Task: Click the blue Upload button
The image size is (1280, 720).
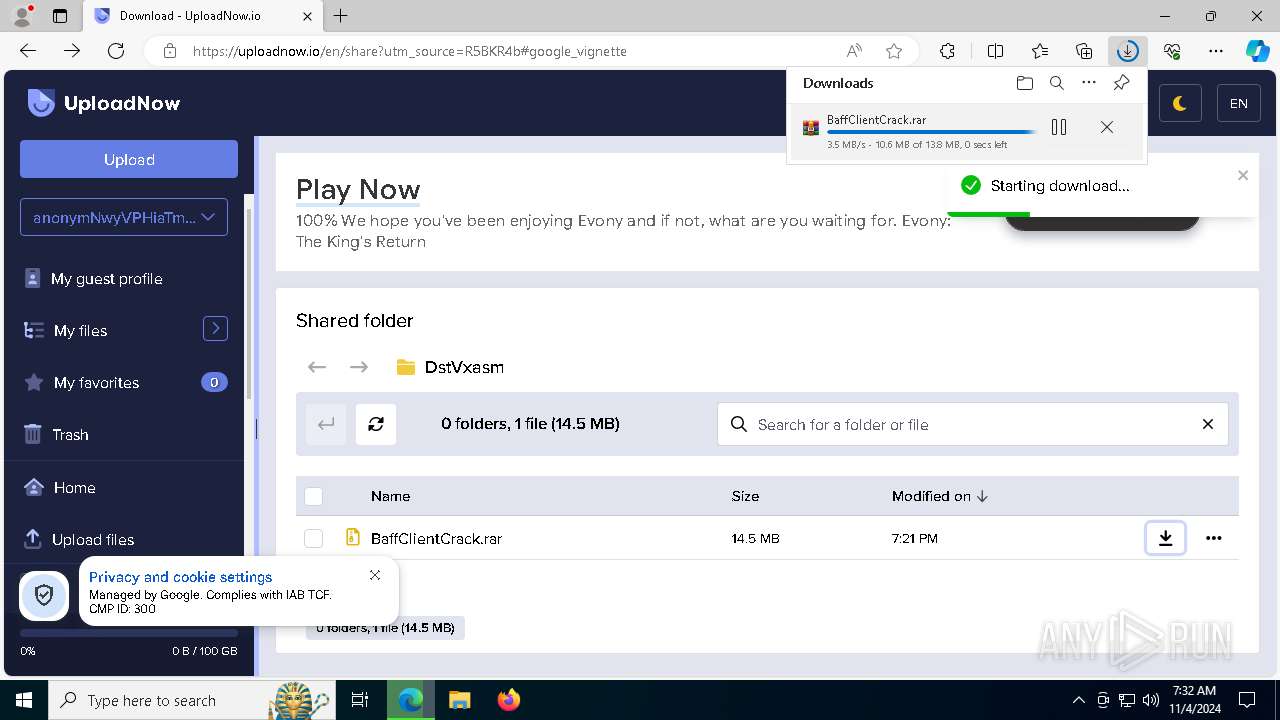Action: pos(129,159)
